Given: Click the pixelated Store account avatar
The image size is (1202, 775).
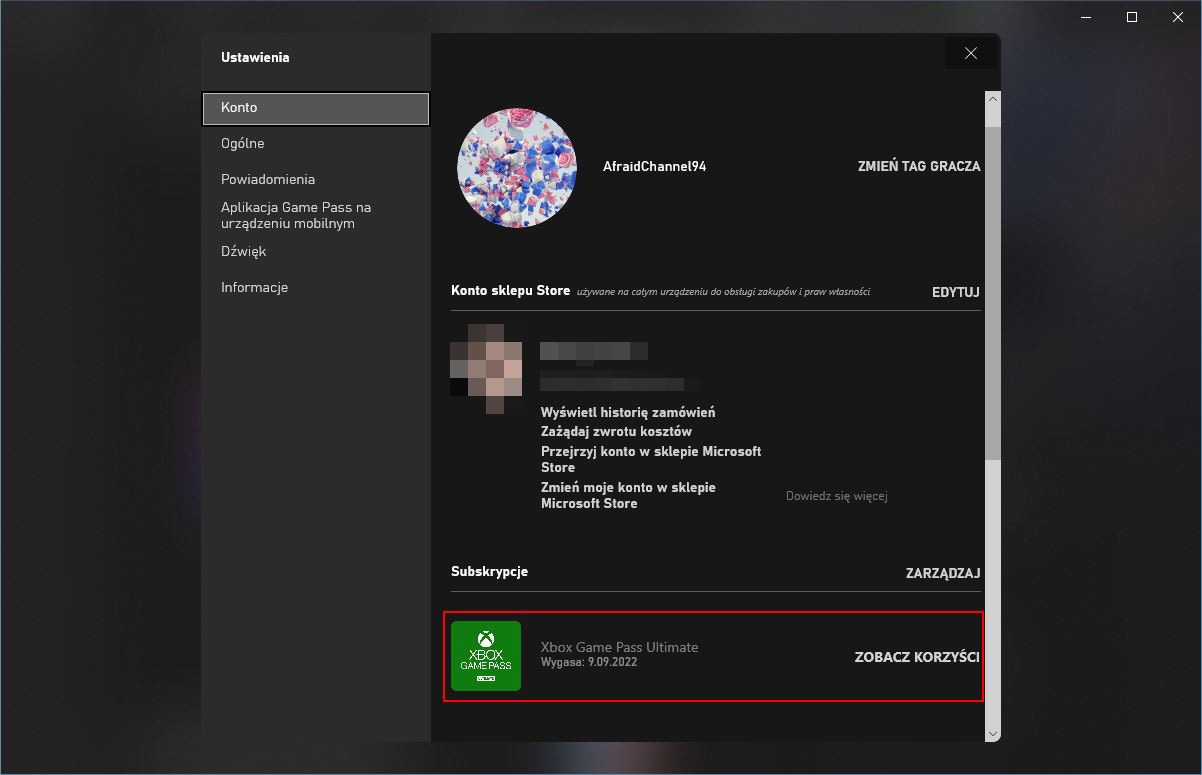Looking at the screenshot, I should pos(486,368).
